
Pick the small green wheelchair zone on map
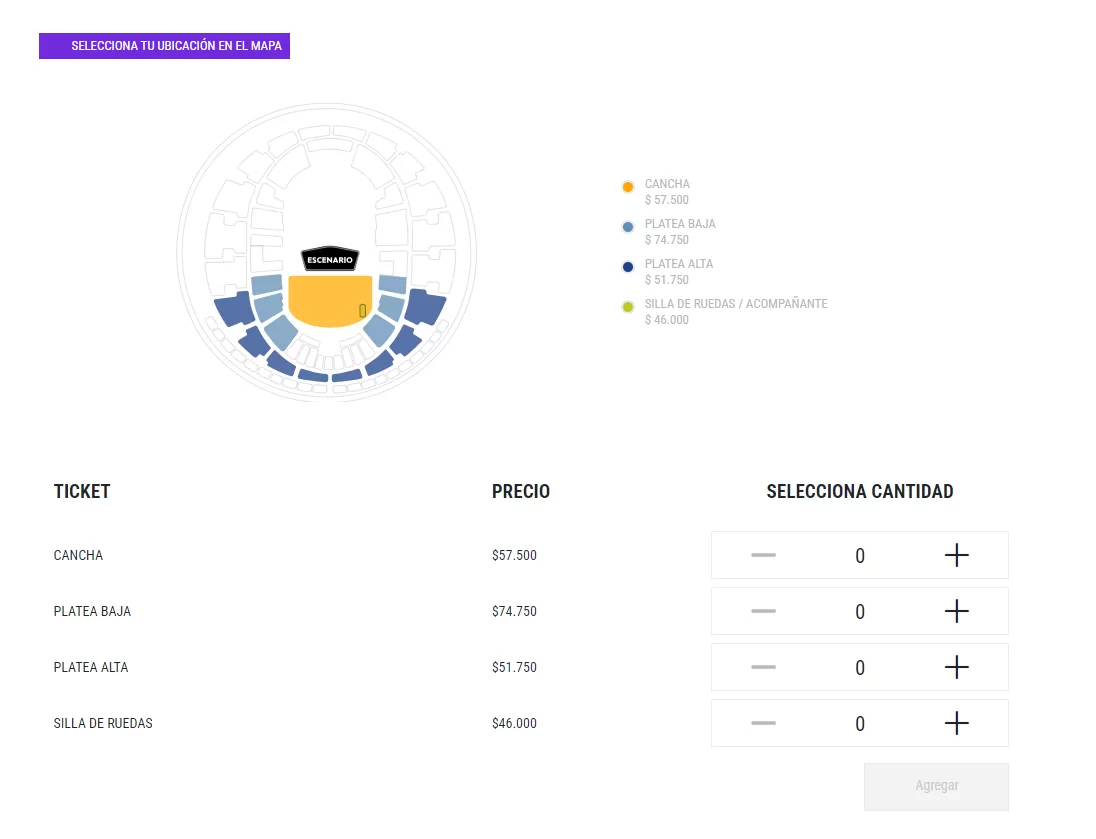[362, 310]
